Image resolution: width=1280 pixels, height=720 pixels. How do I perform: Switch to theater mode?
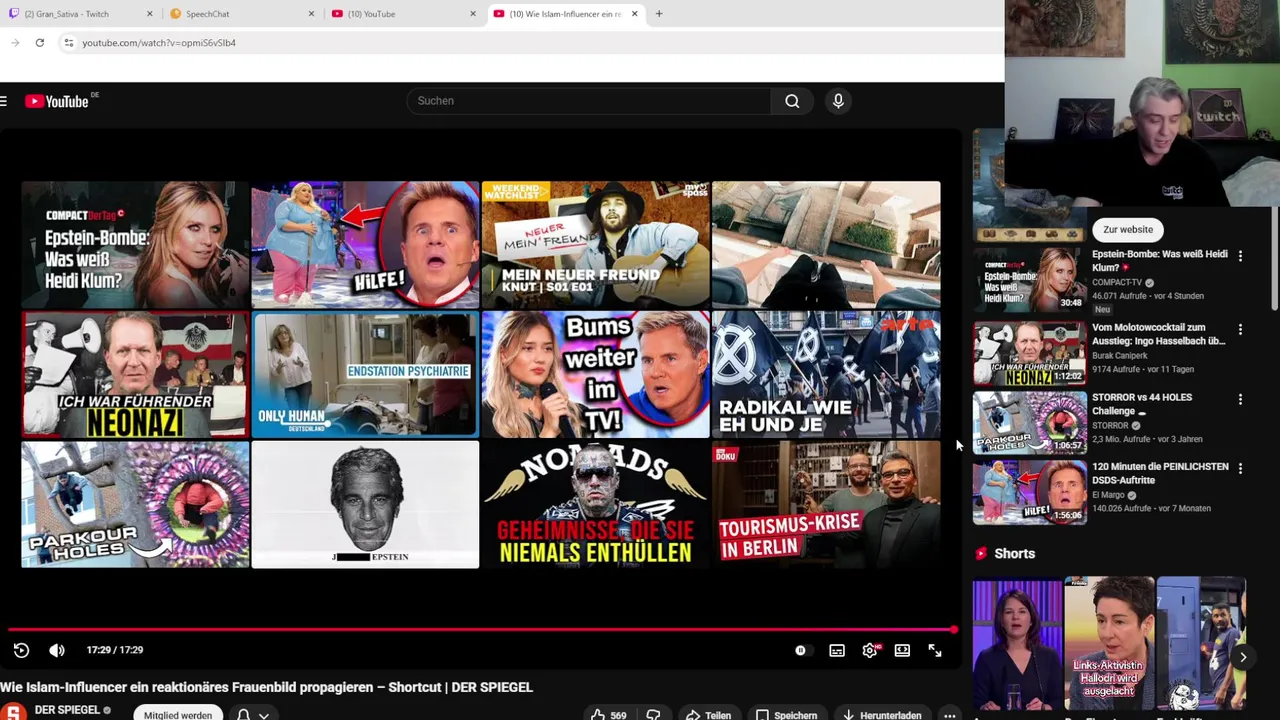(x=902, y=650)
